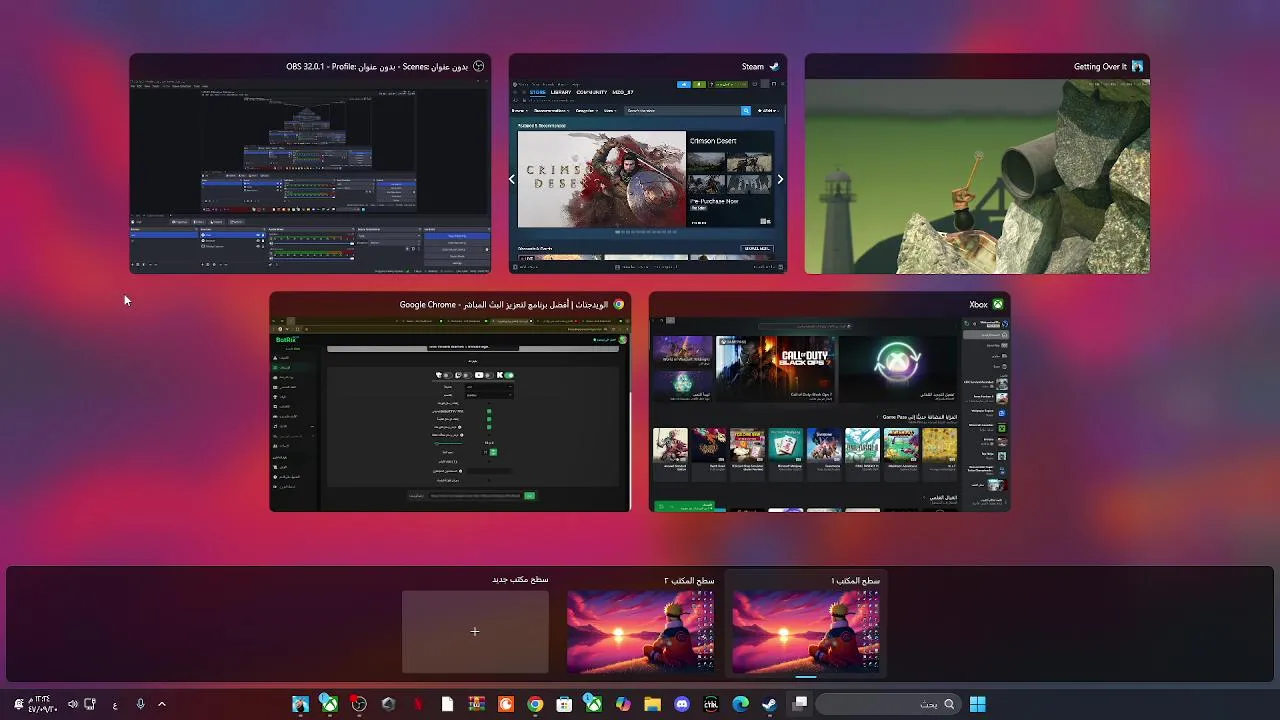Open the Windows Start button
This screenshot has width=1280, height=720.
[977, 704]
